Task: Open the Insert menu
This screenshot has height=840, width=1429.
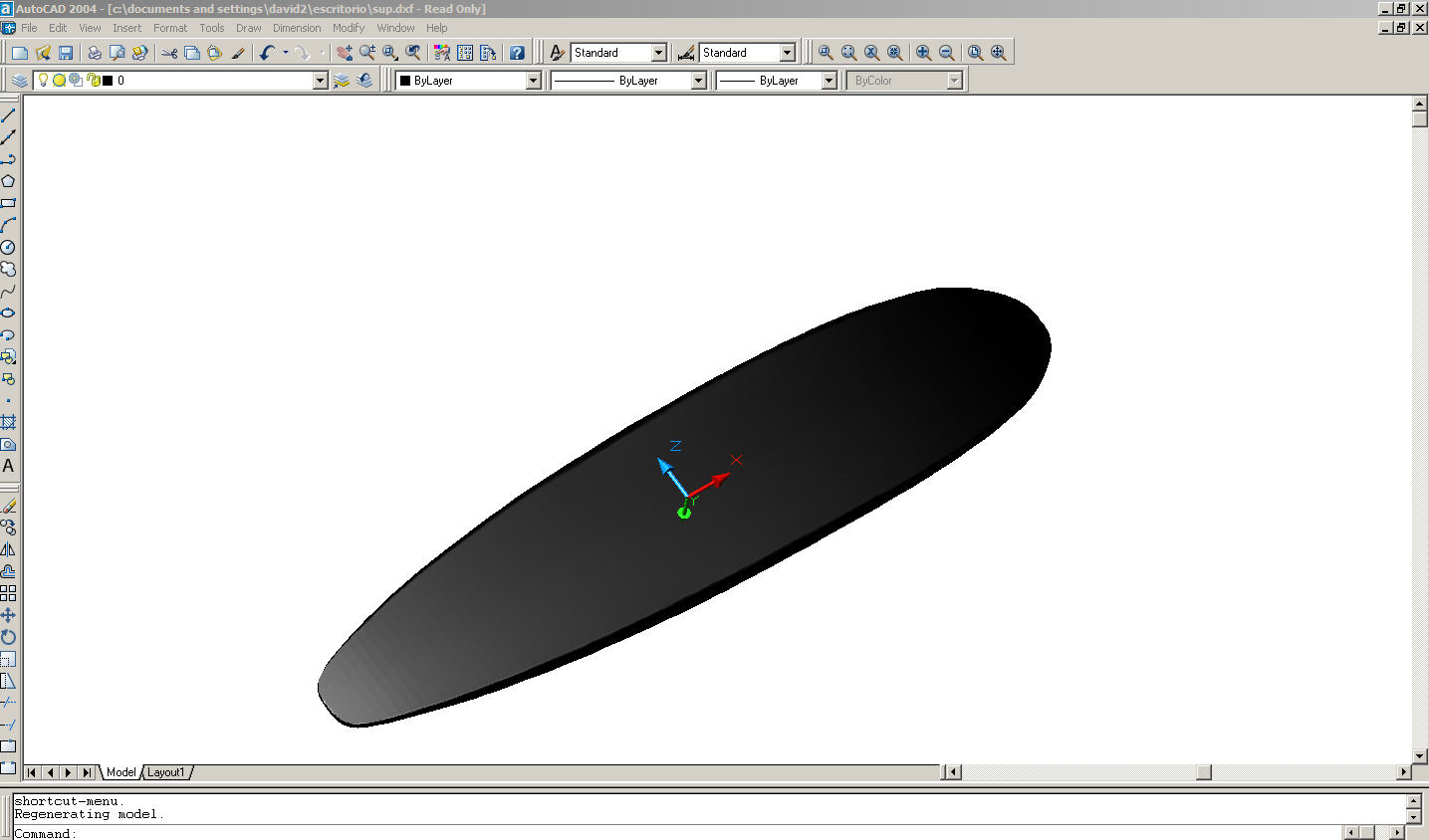Action: coord(126,28)
